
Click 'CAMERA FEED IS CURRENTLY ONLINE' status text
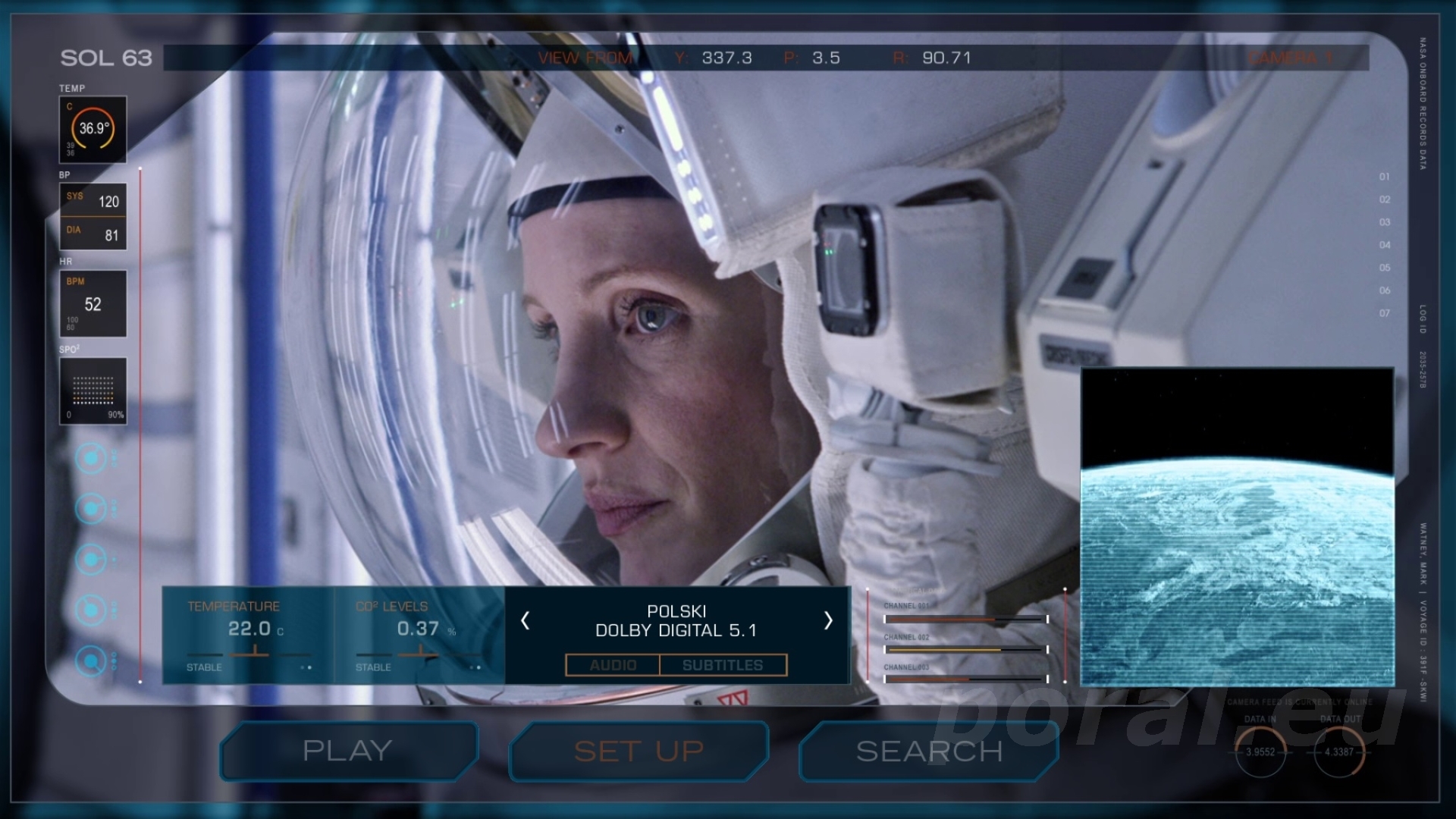1300,702
